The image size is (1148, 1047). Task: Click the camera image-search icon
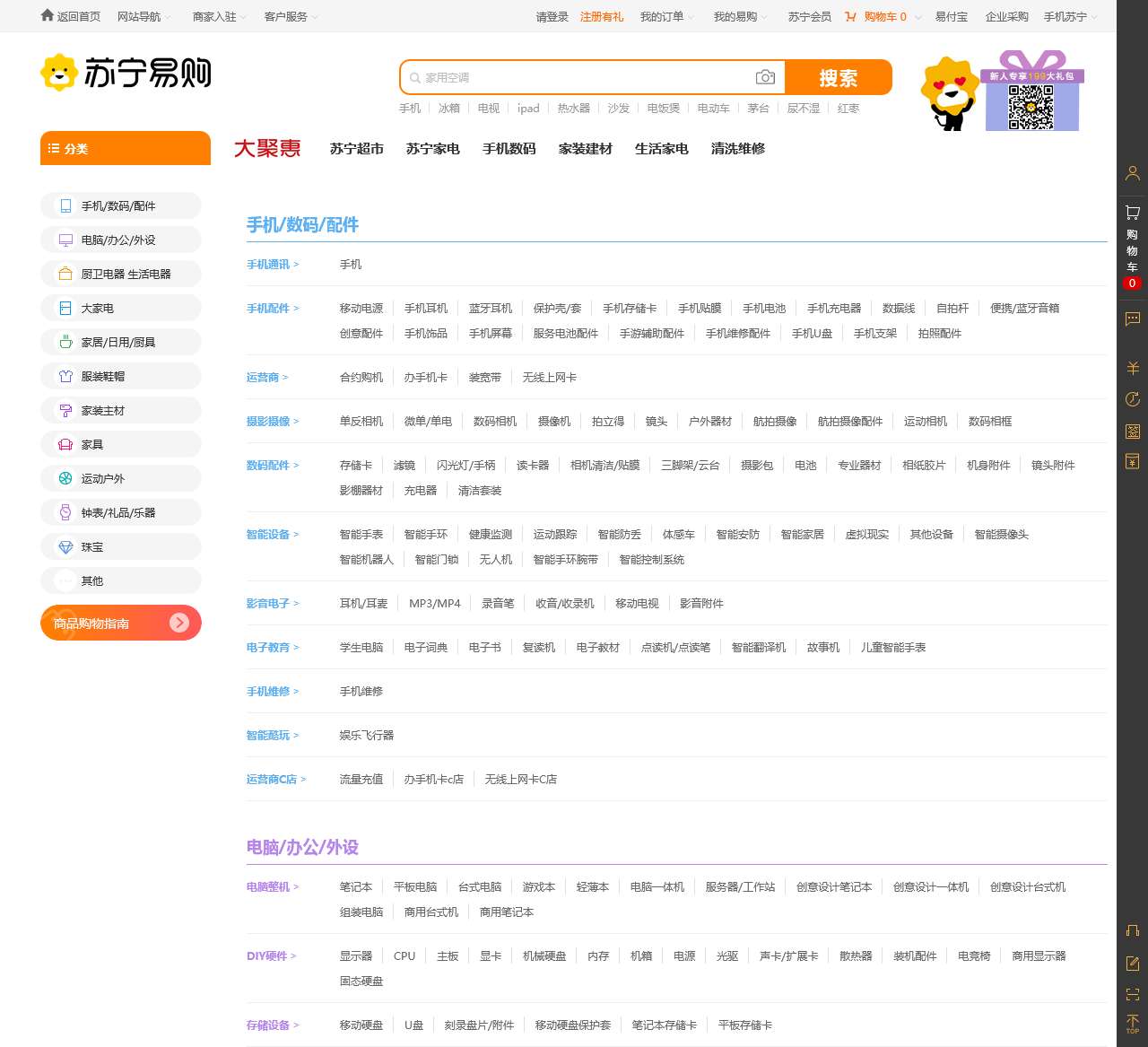pos(765,77)
